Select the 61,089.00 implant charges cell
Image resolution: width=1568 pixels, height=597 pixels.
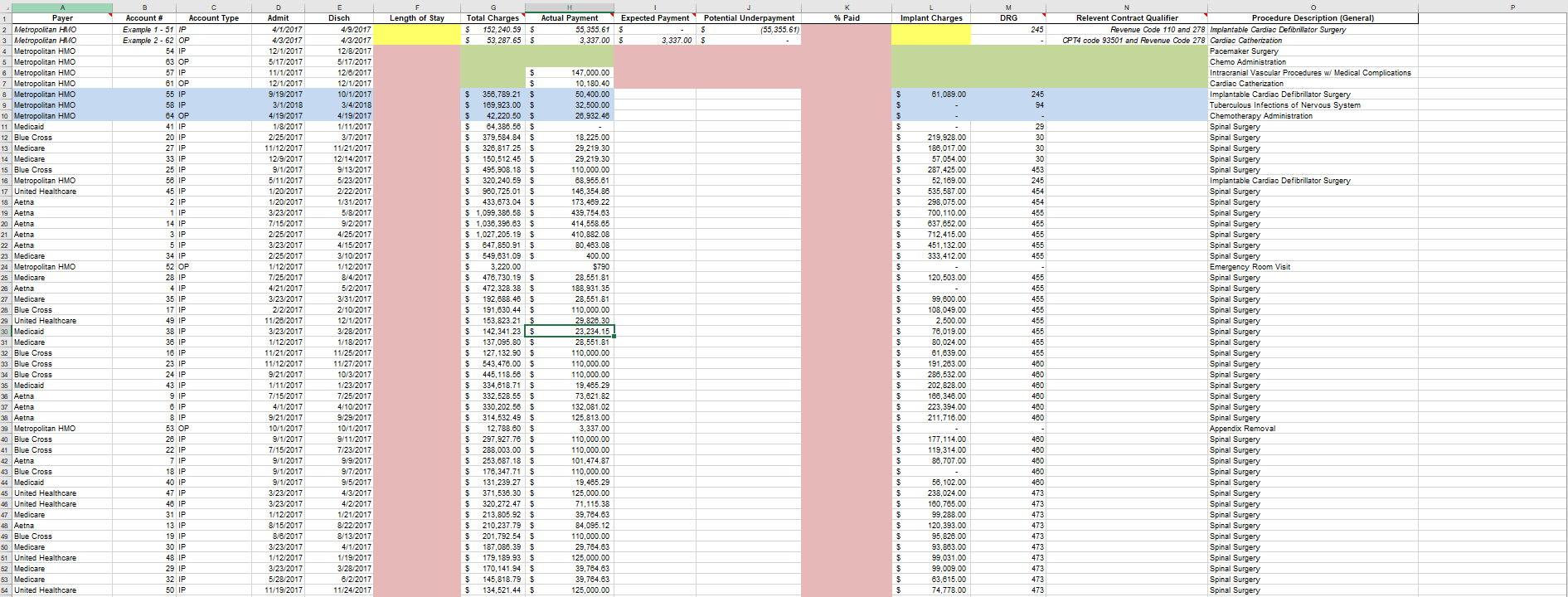pyautogui.click(x=931, y=95)
